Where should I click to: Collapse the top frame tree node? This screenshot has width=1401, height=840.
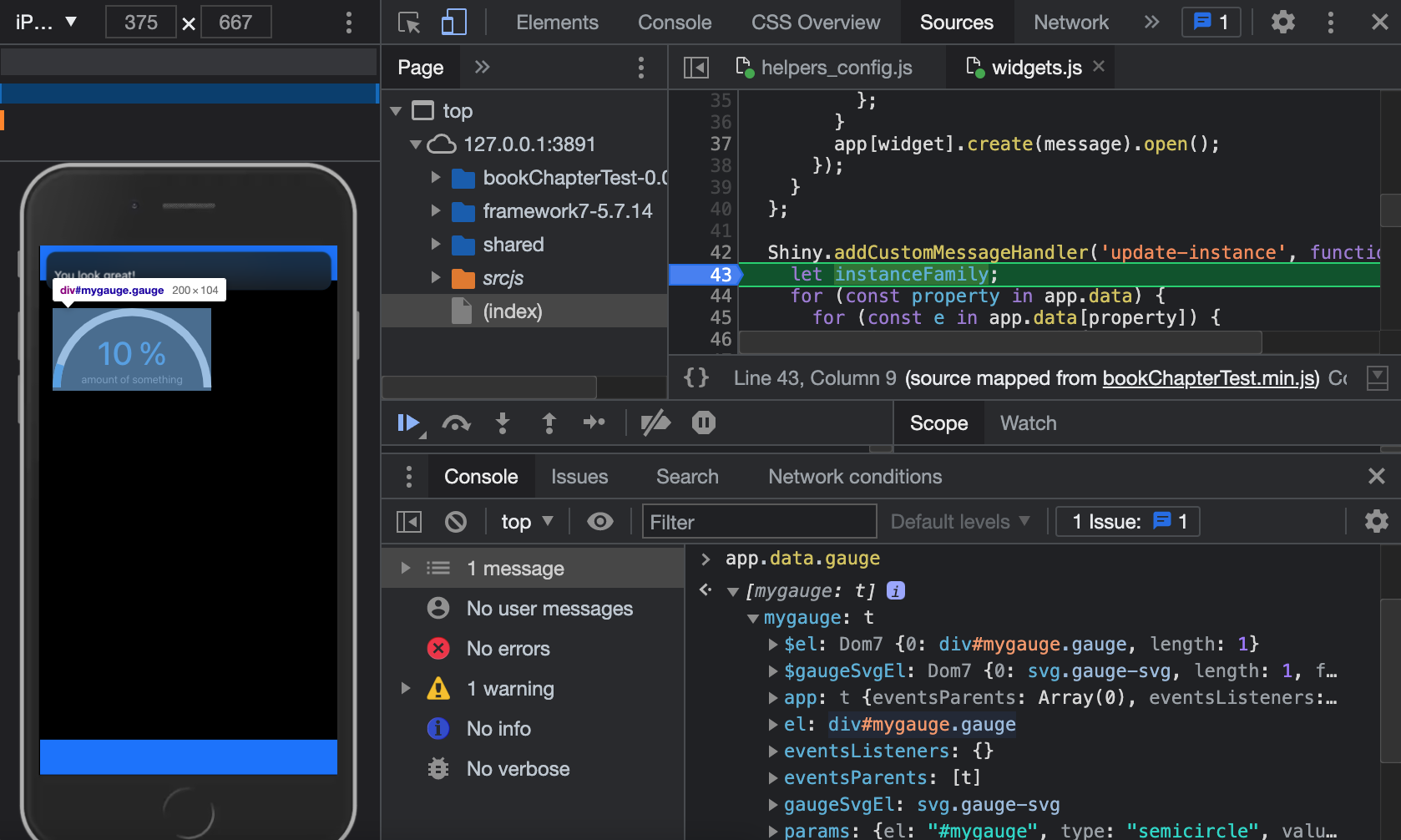396,111
